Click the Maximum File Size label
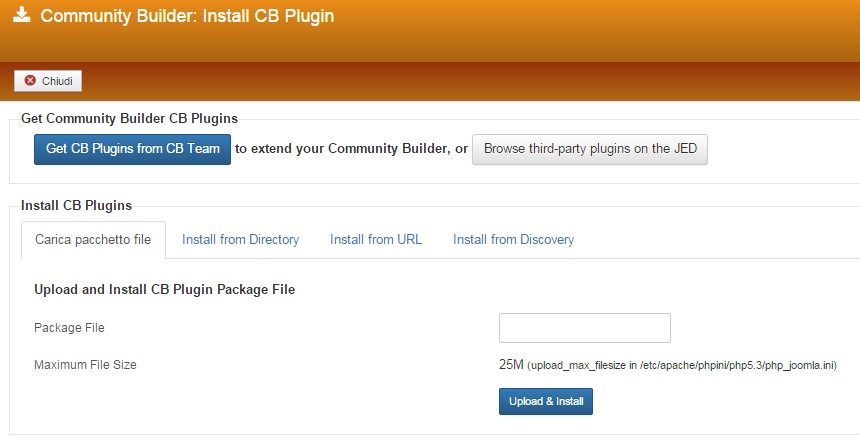This screenshot has width=860, height=439. (85, 365)
